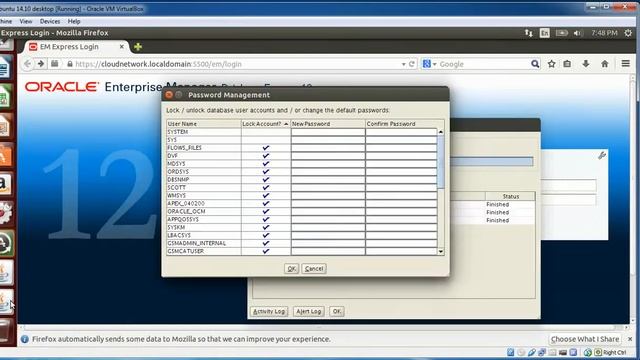Open the System Settings dock icon
The width and height of the screenshot is (640, 360).
[6, 213]
